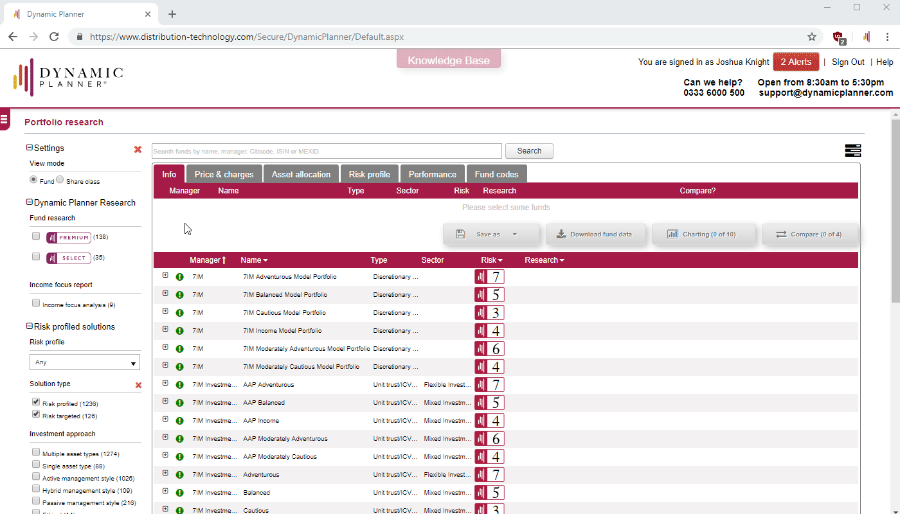Screen dimensions: 900x514
Task: Uncheck Risk profiled solution type
Action: coord(36,402)
